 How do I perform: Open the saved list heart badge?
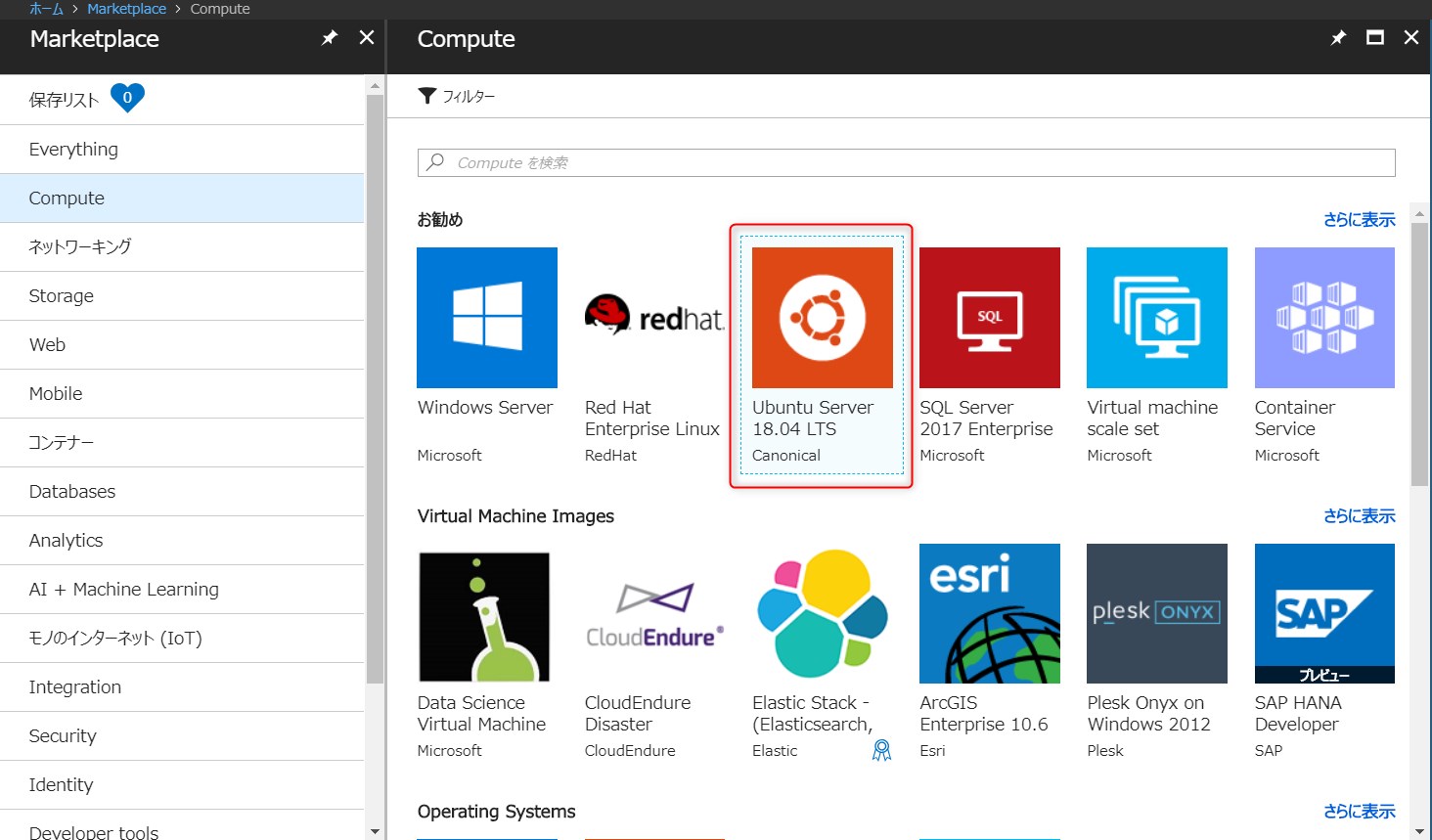pos(127,98)
